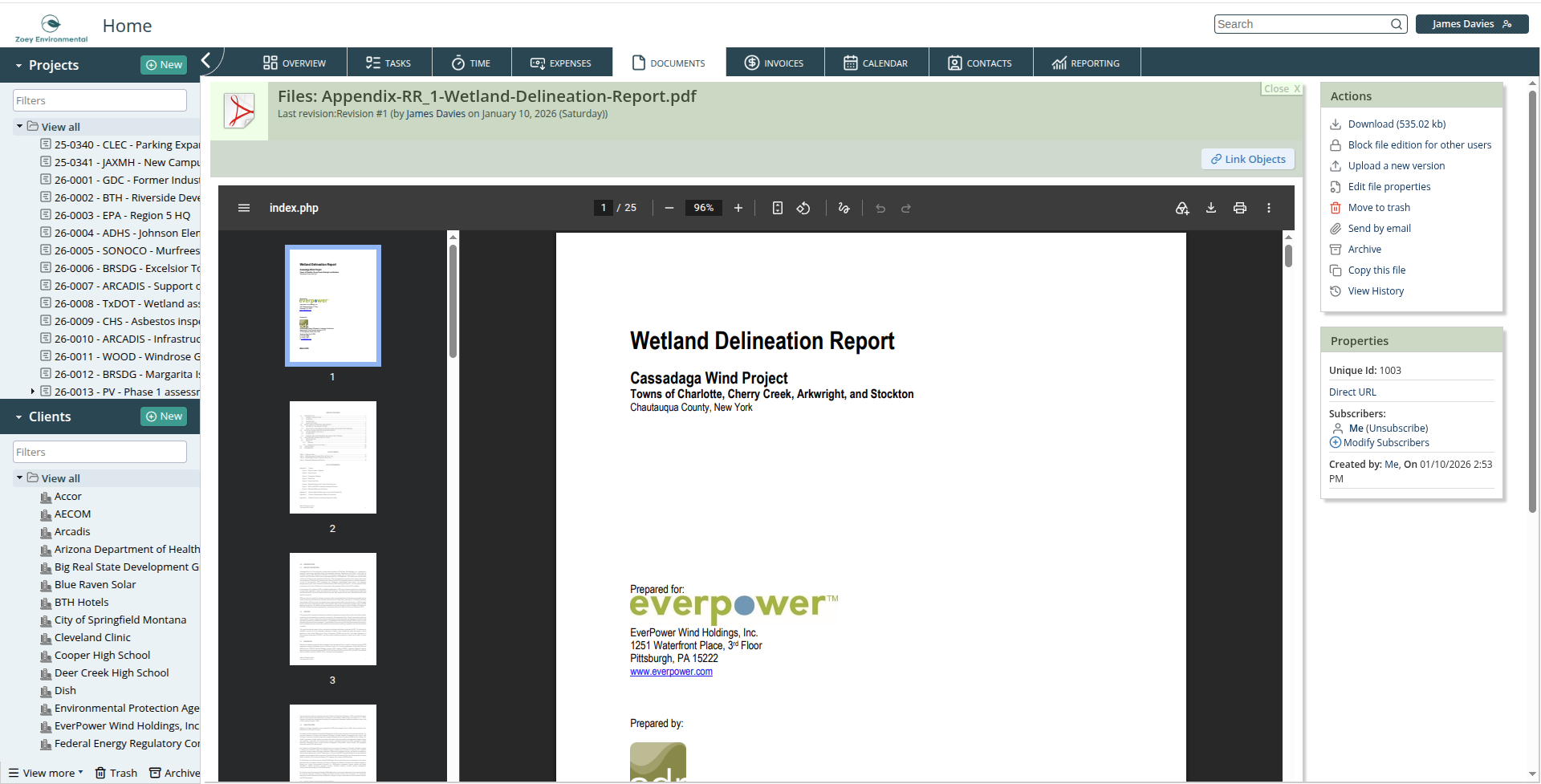The width and height of the screenshot is (1541, 784).
Task: Toggle the PDF viewer sidebar menu icon
Action: (x=244, y=208)
